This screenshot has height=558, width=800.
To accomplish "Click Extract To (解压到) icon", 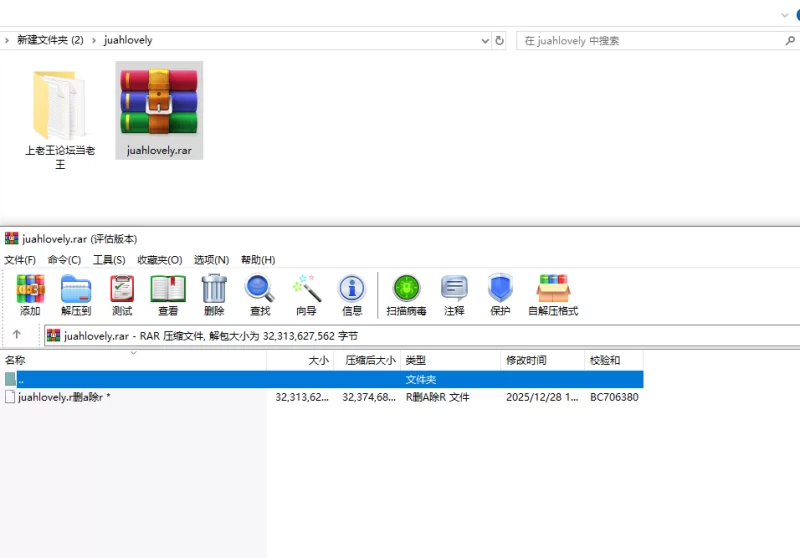I will (x=76, y=295).
